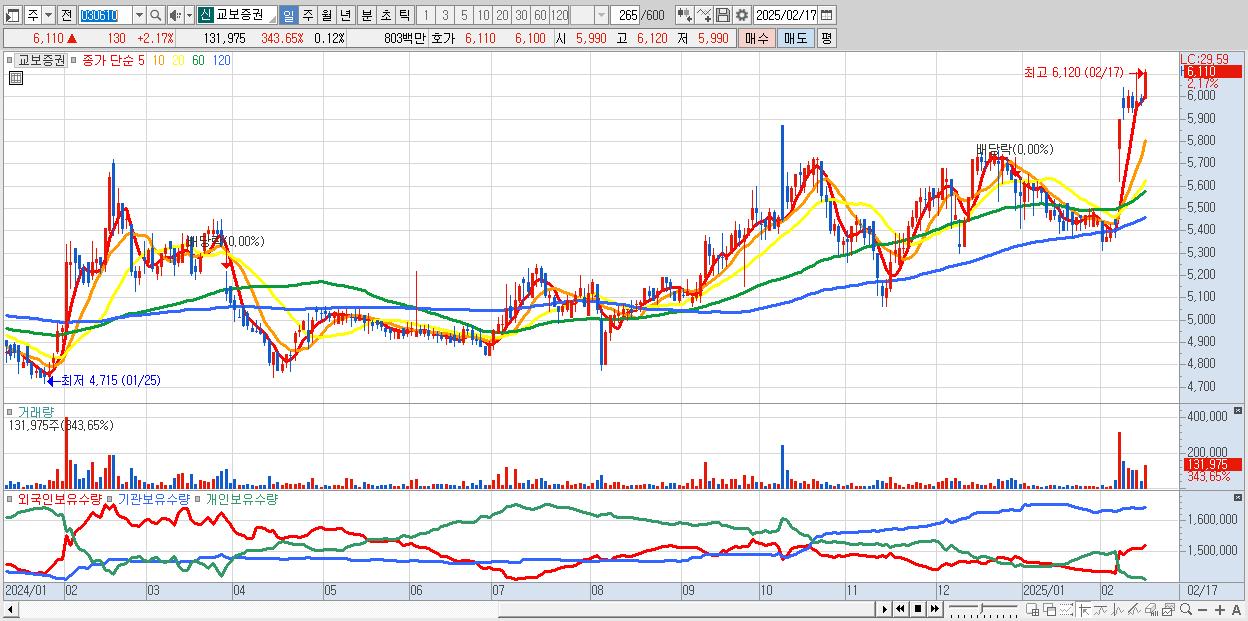The image size is (1248, 621).
Task: Click the green 60 moving average label
Action: [198, 60]
